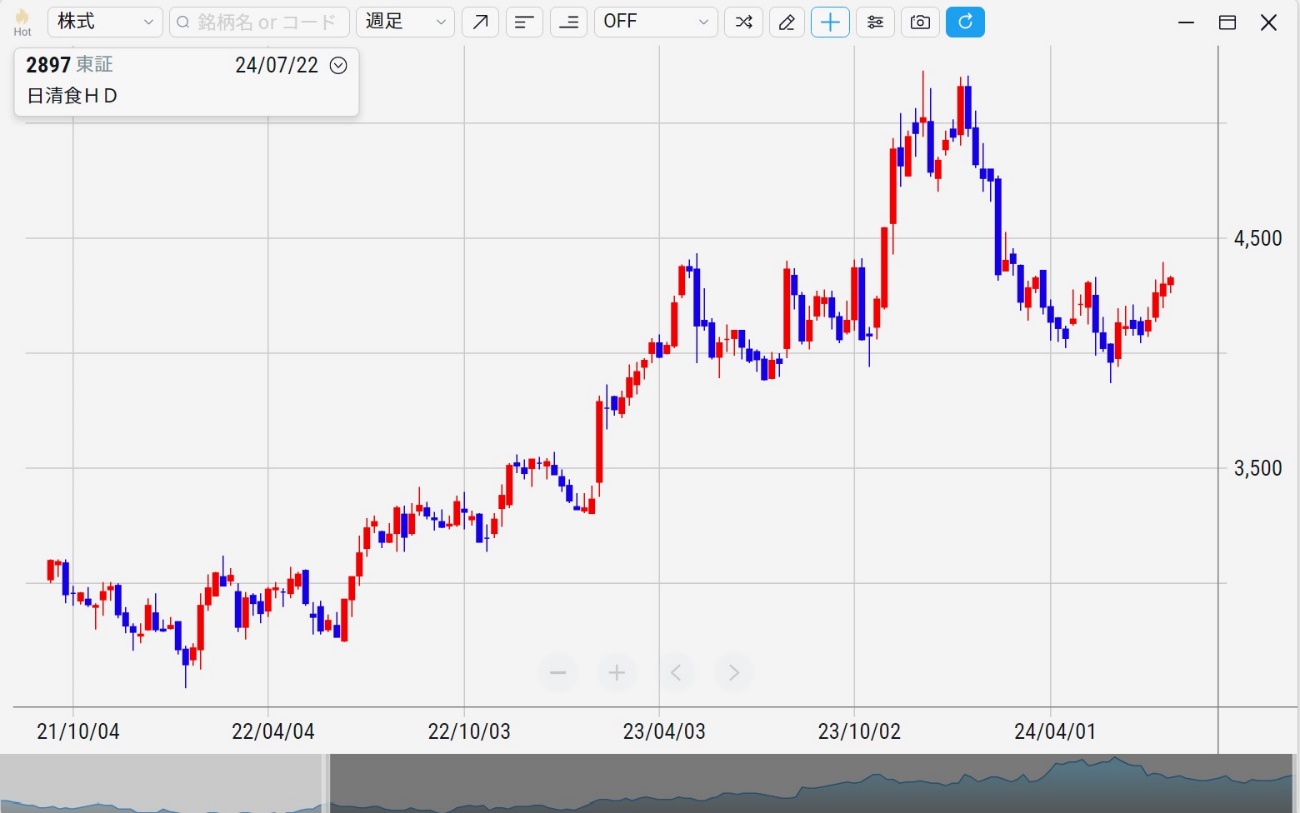Open chart settings sliders icon
Viewport: 1300px width, 813px height.
click(875, 22)
